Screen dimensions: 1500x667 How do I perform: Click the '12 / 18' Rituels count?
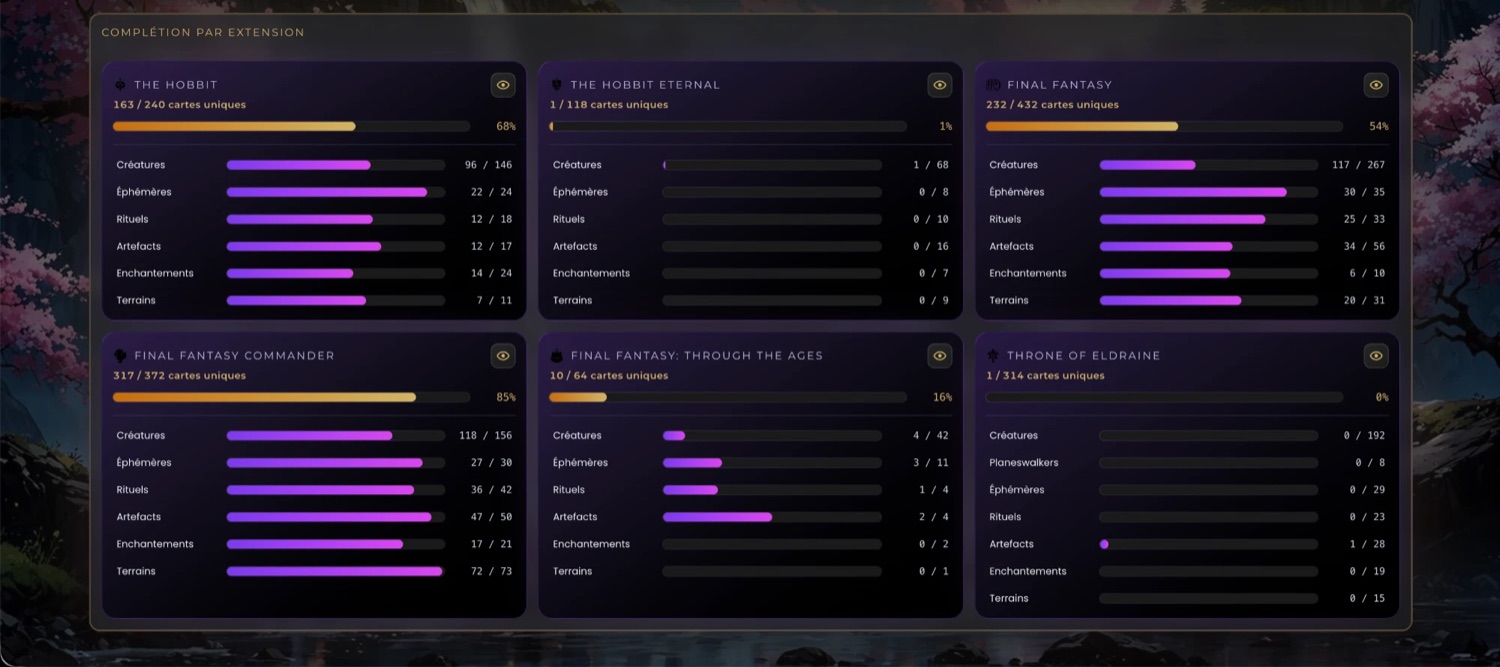[491, 219]
